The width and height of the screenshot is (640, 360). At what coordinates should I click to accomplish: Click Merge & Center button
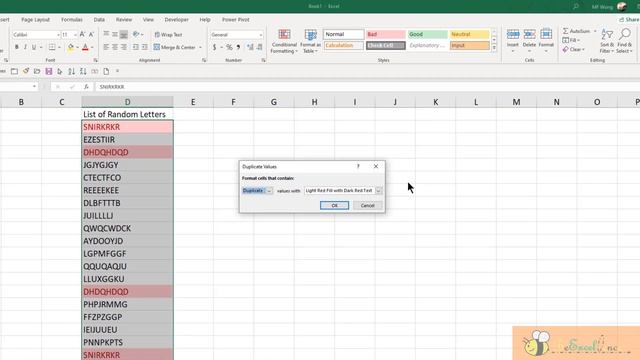(175, 47)
